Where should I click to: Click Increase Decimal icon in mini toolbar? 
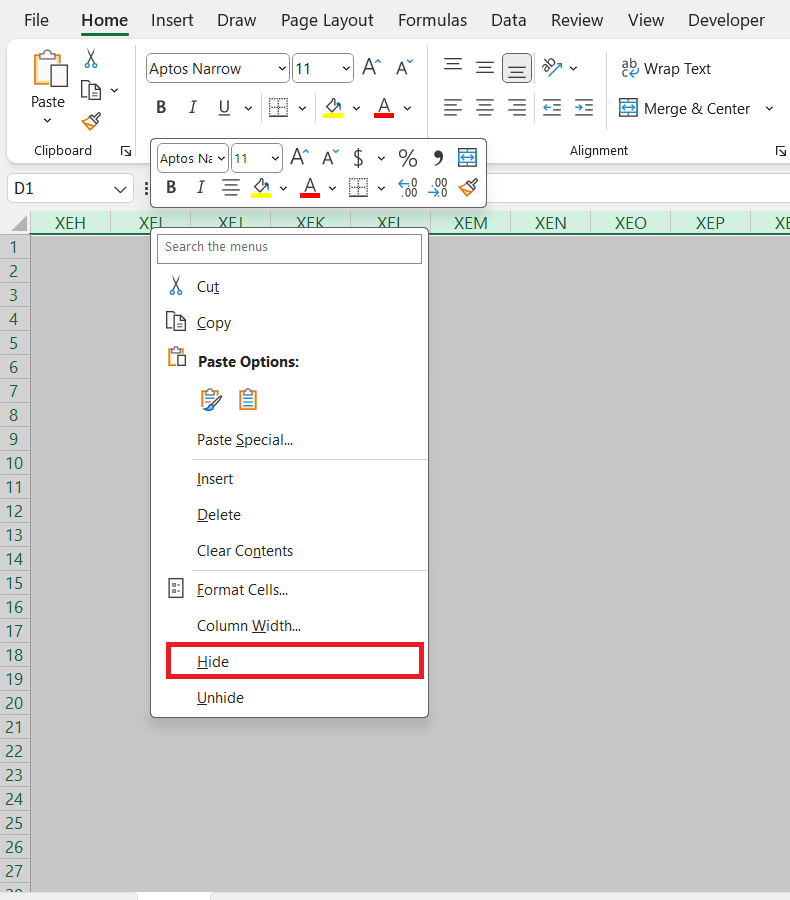tap(408, 188)
